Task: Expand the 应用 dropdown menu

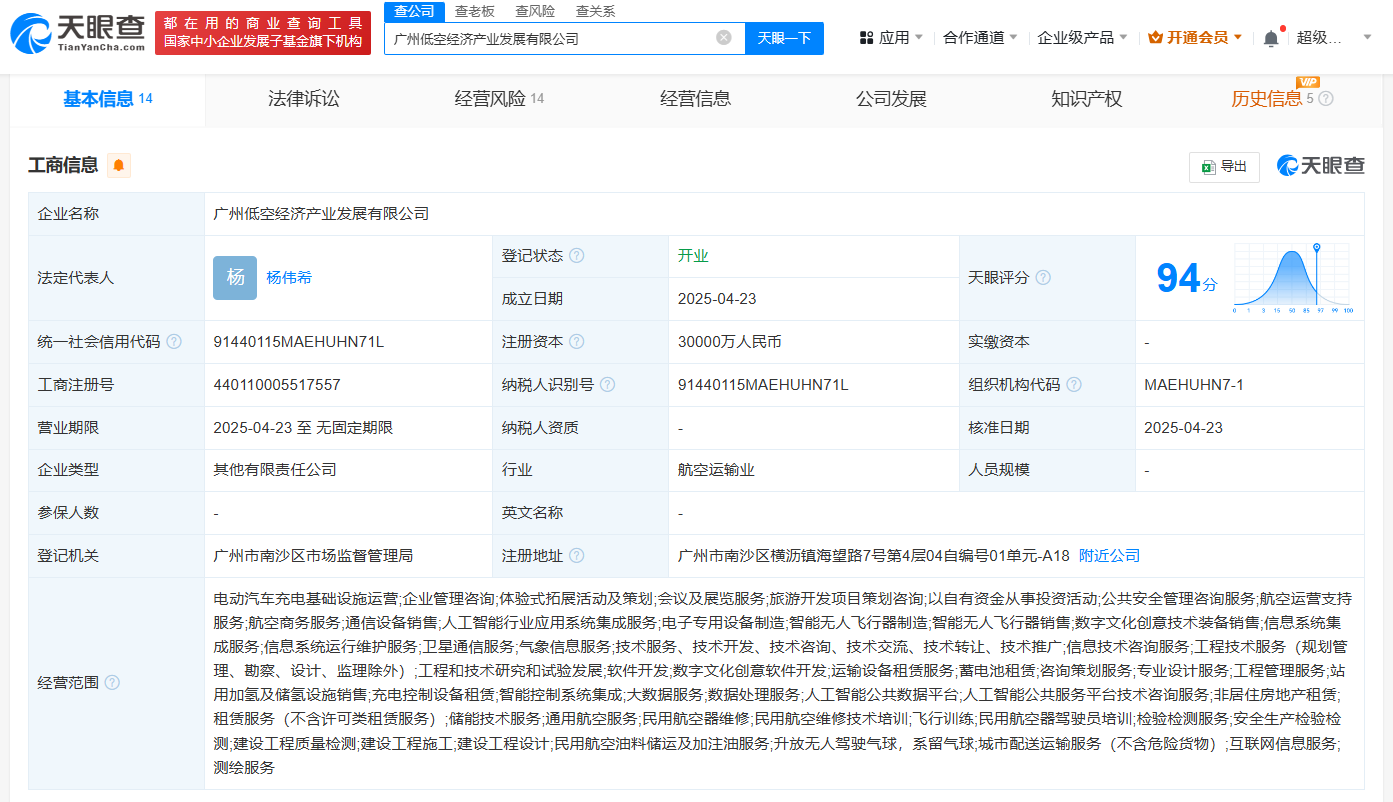Action: 892,38
